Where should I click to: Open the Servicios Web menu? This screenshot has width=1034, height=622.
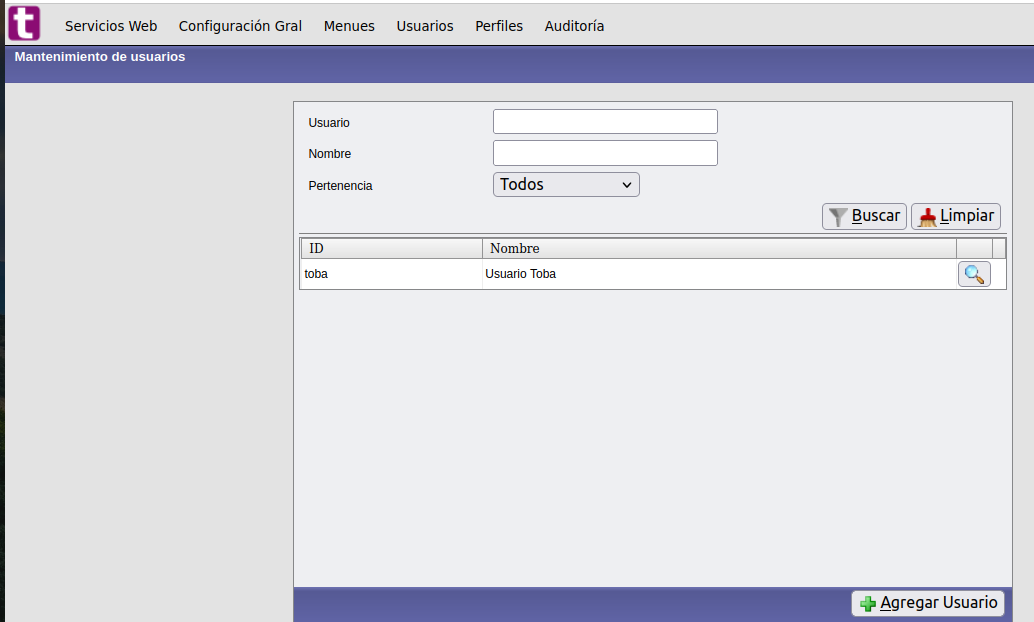(x=111, y=26)
